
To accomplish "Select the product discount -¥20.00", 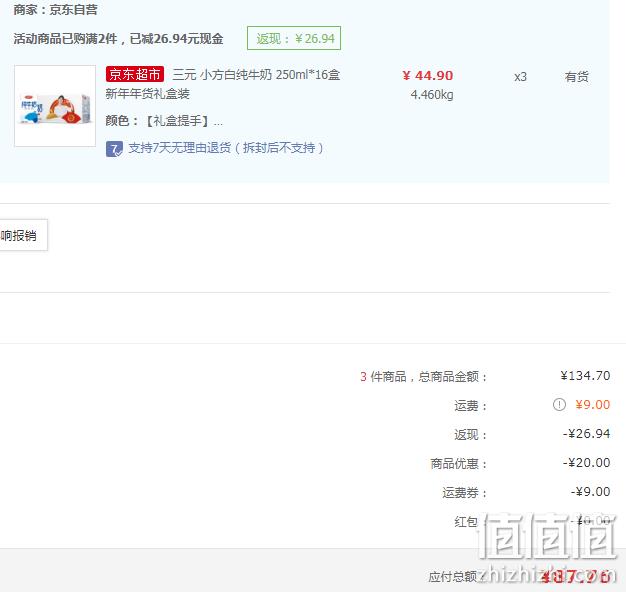I will [x=586, y=463].
